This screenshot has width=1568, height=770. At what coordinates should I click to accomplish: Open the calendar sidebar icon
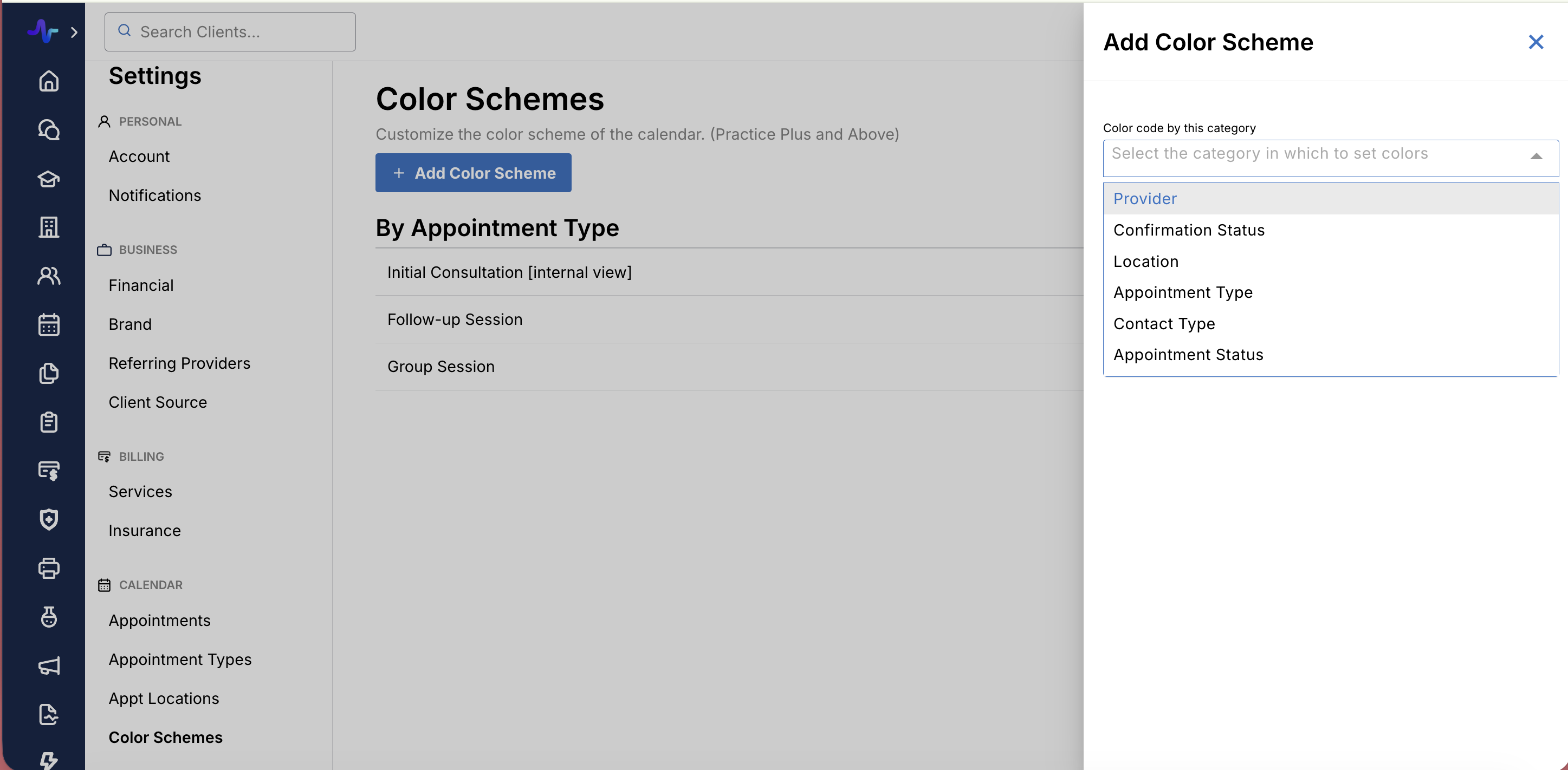coord(49,325)
